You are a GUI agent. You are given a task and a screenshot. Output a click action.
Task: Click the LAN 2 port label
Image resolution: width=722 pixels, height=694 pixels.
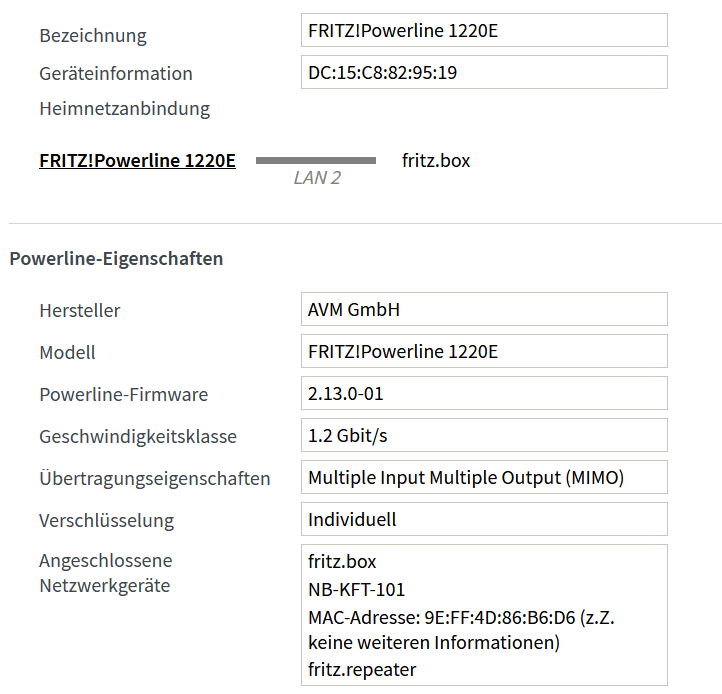click(x=317, y=178)
